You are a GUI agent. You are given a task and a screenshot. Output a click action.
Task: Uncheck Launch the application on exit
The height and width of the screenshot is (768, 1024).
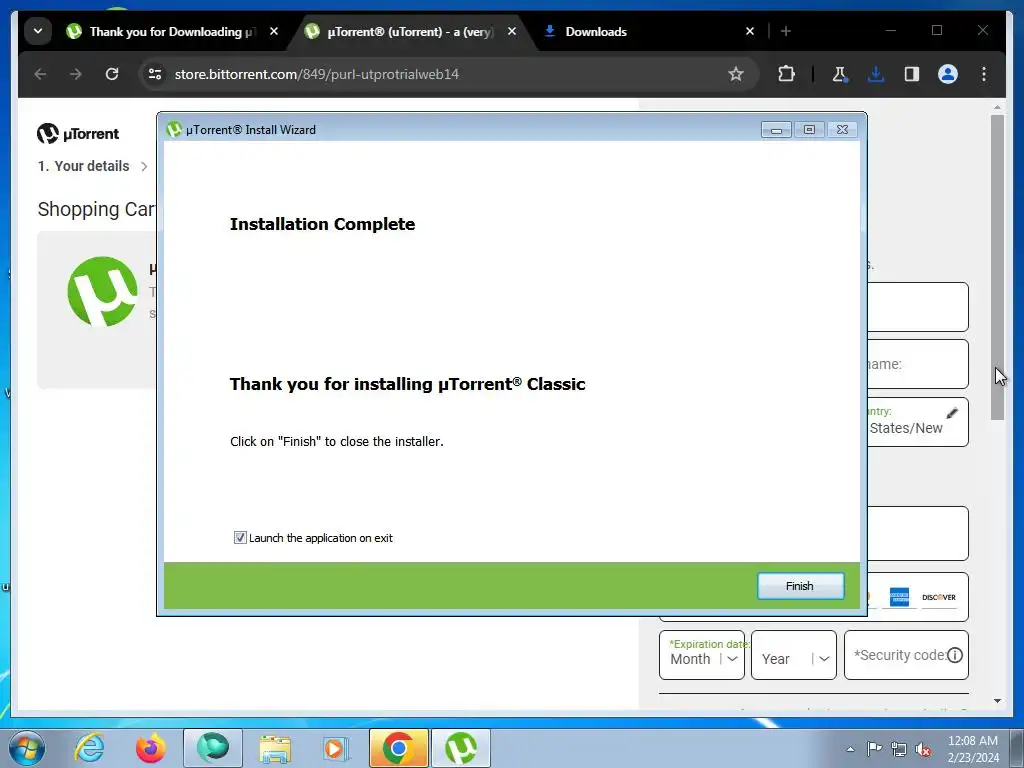240,537
